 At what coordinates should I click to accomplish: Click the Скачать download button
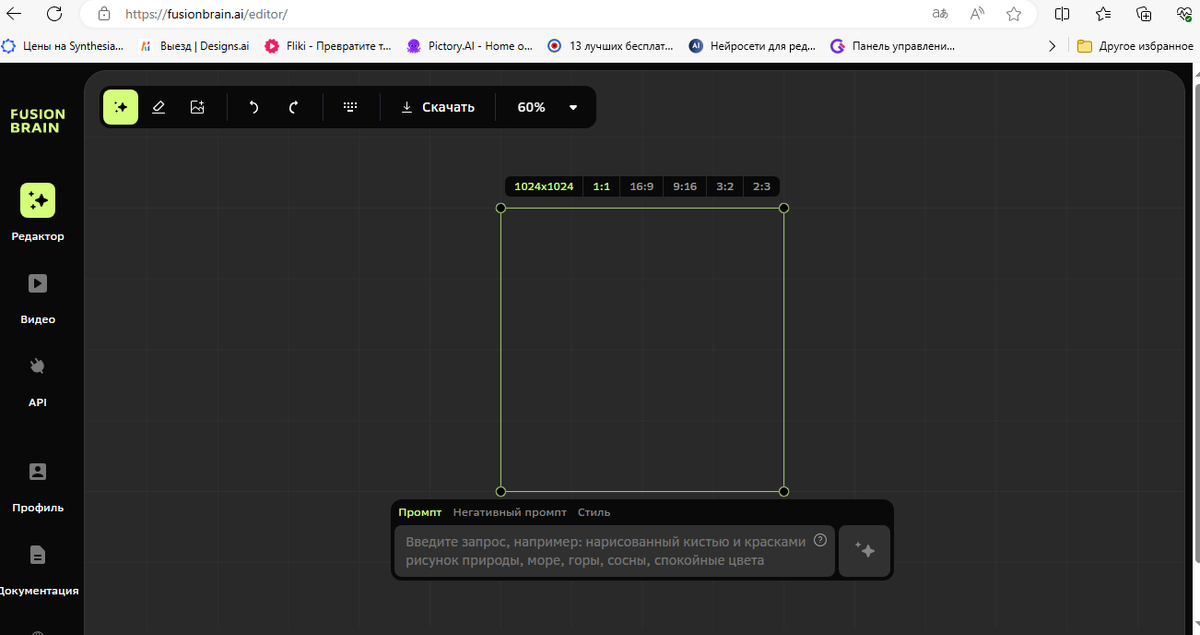point(438,107)
